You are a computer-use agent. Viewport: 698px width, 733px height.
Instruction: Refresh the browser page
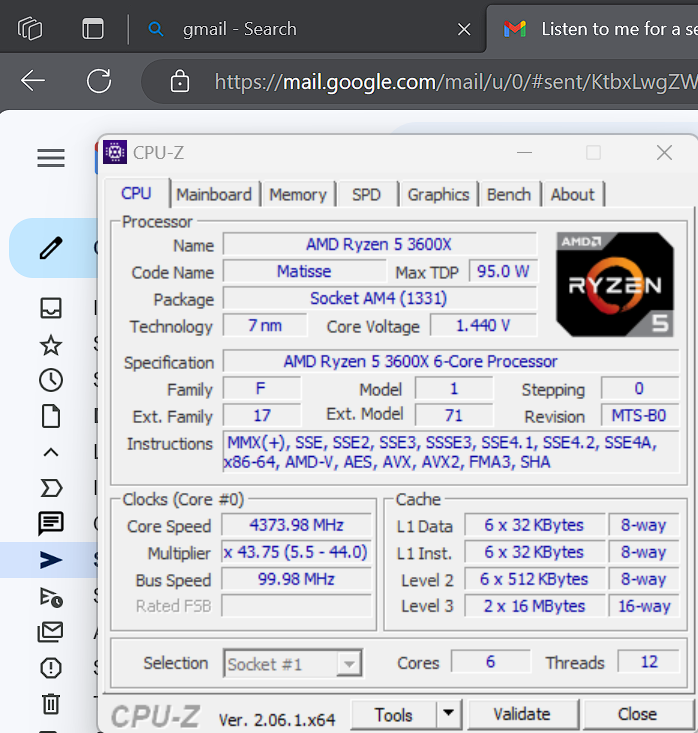[99, 81]
